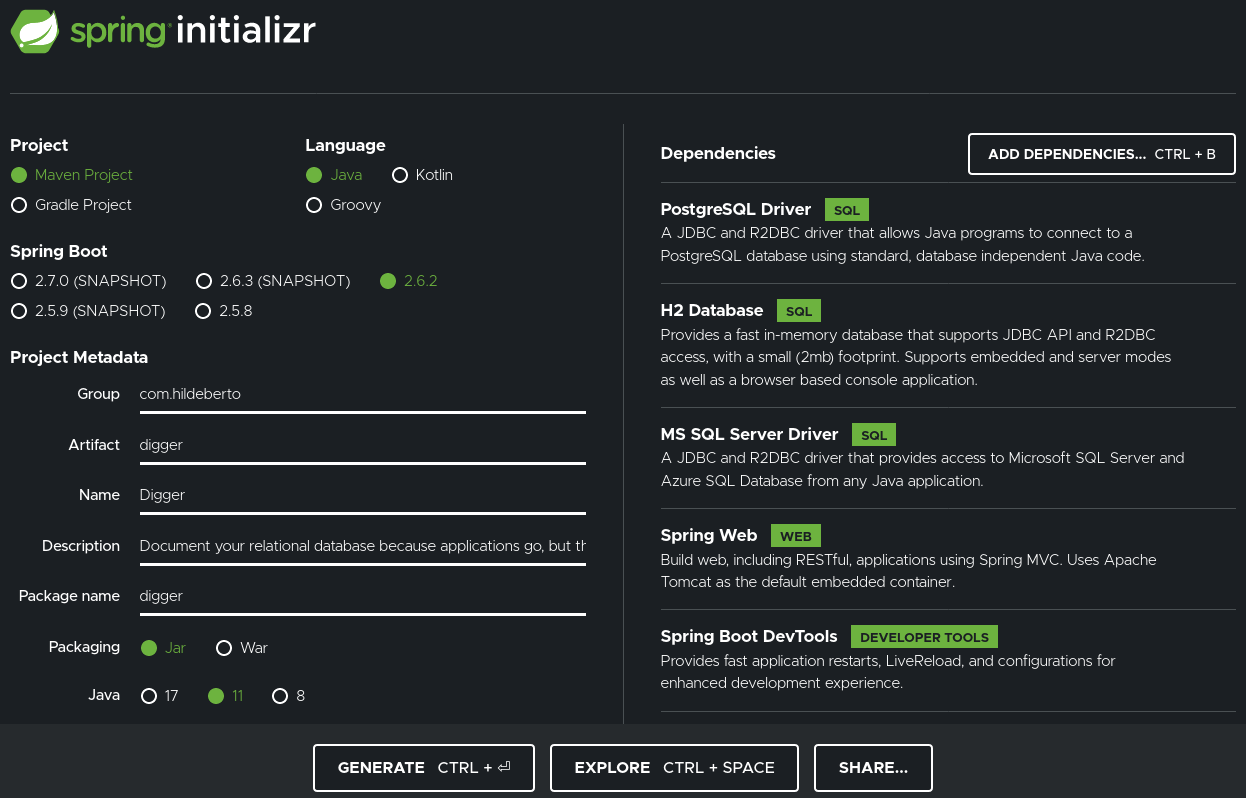The image size is (1246, 798).
Task: Click the Explore button
Action: pos(674,768)
